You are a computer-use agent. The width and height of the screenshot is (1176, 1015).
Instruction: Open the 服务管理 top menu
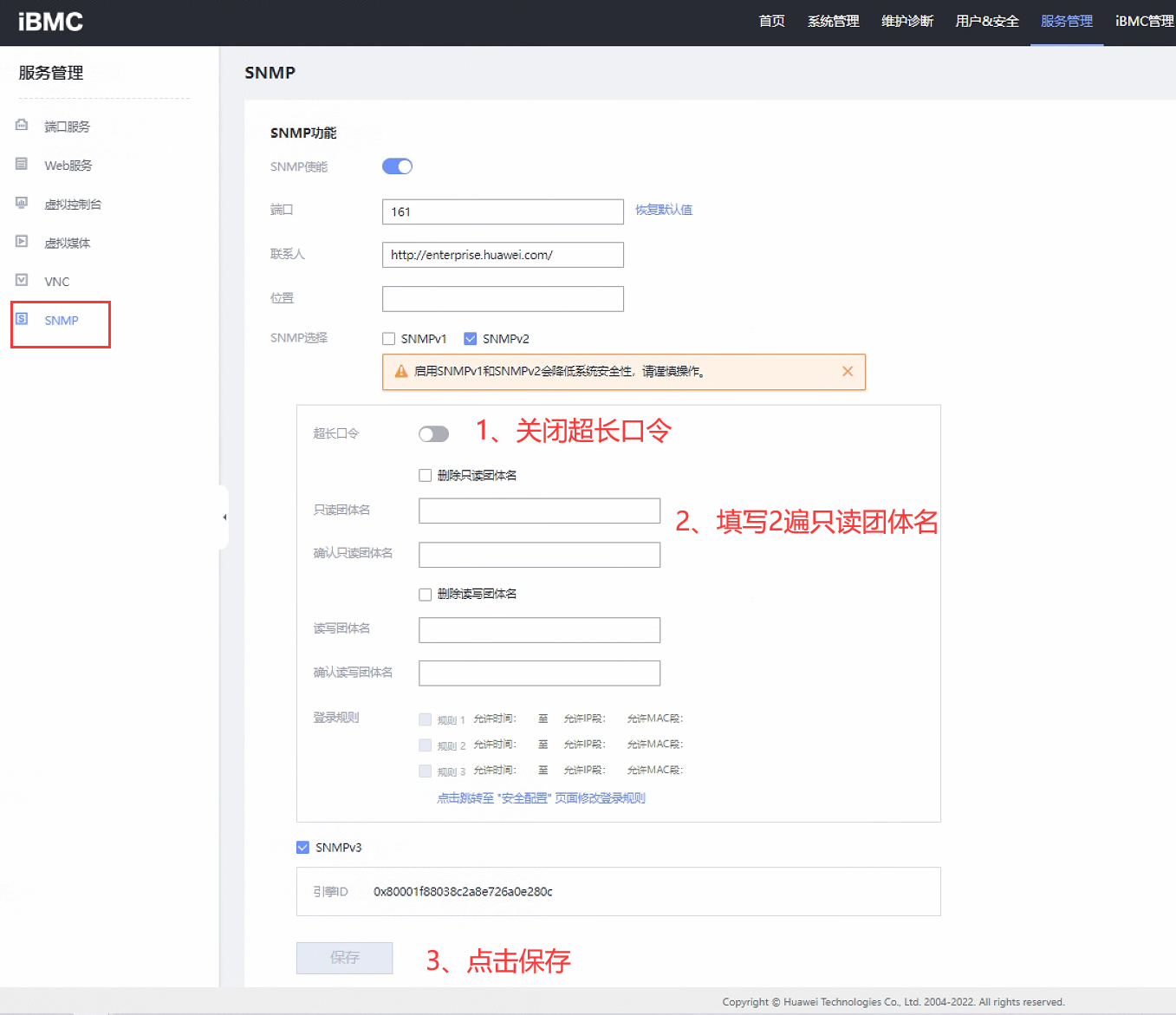pyautogui.click(x=1067, y=22)
